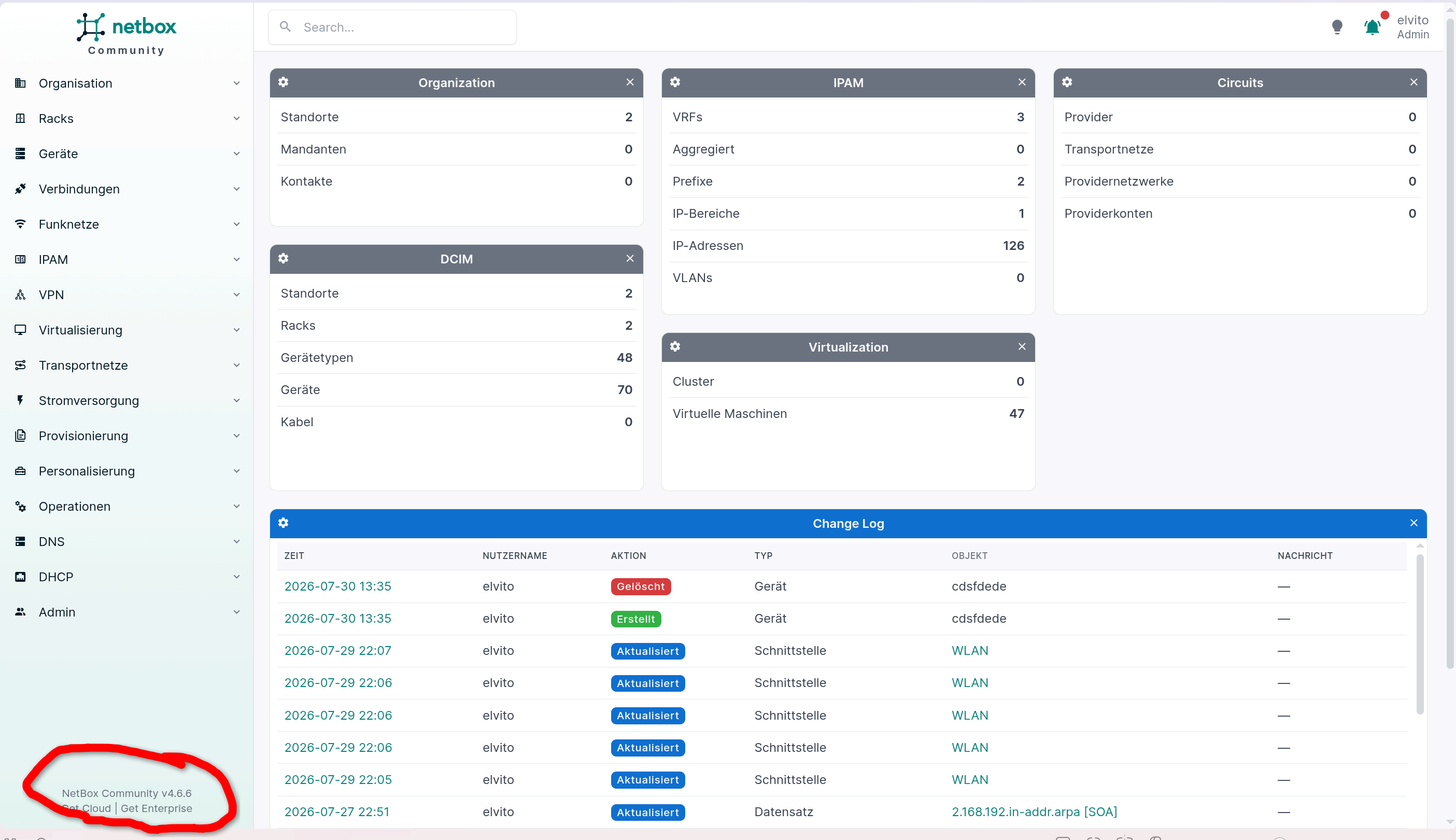Image resolution: width=1456 pixels, height=840 pixels.
Task: Expand the DNS sidebar section
Action: coord(126,541)
